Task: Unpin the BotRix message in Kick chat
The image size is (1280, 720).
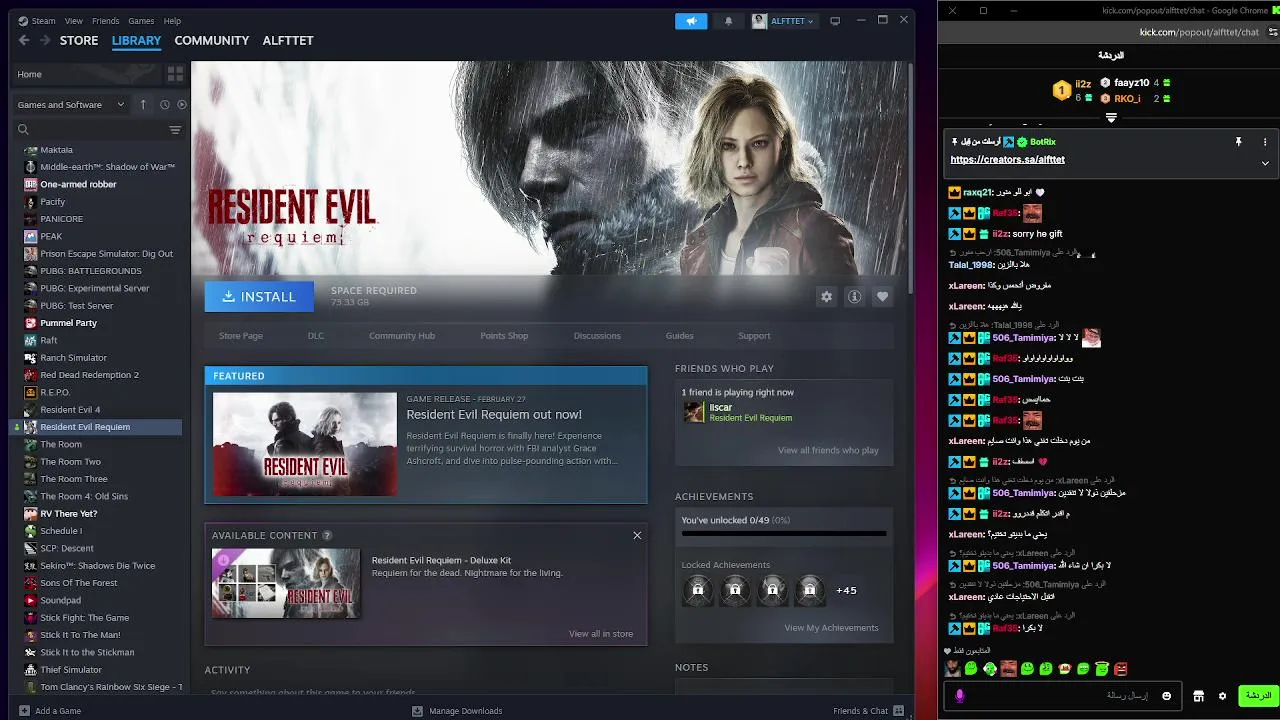Action: [1238, 142]
